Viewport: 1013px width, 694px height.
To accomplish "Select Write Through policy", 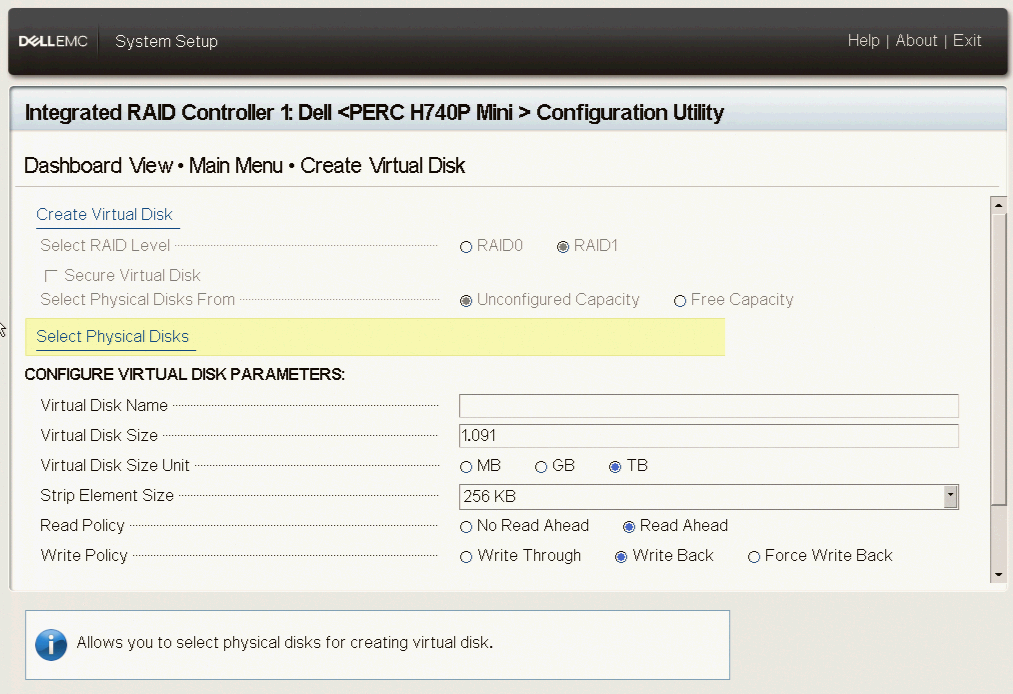I will tap(466, 557).
